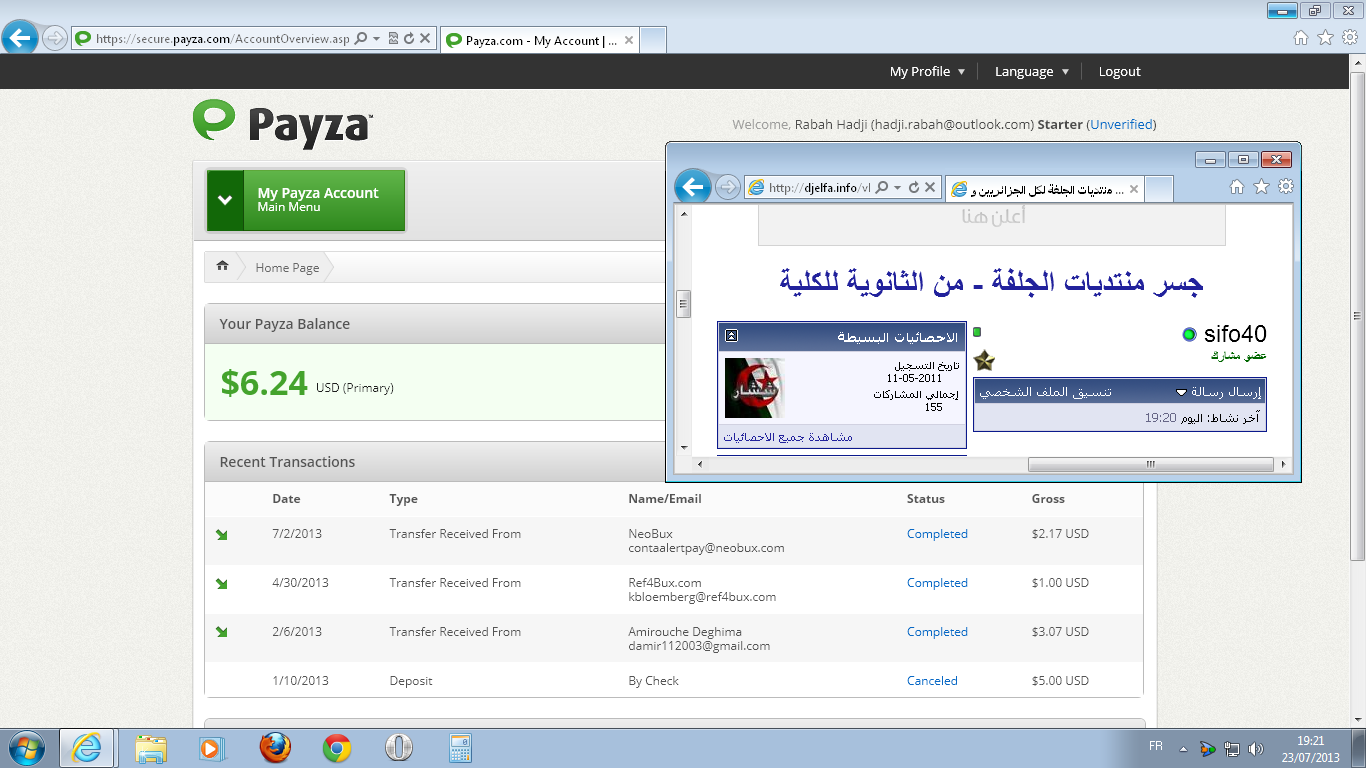Click search icon in djelfa.info address bar

click(x=881, y=187)
